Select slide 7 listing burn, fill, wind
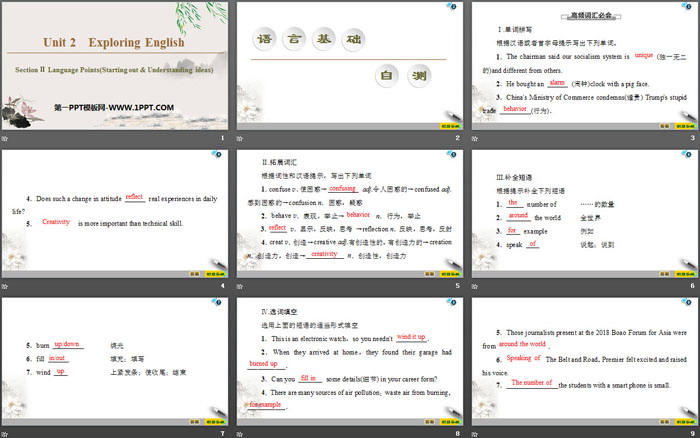Image resolution: width=700 pixels, height=438 pixels. coord(115,361)
